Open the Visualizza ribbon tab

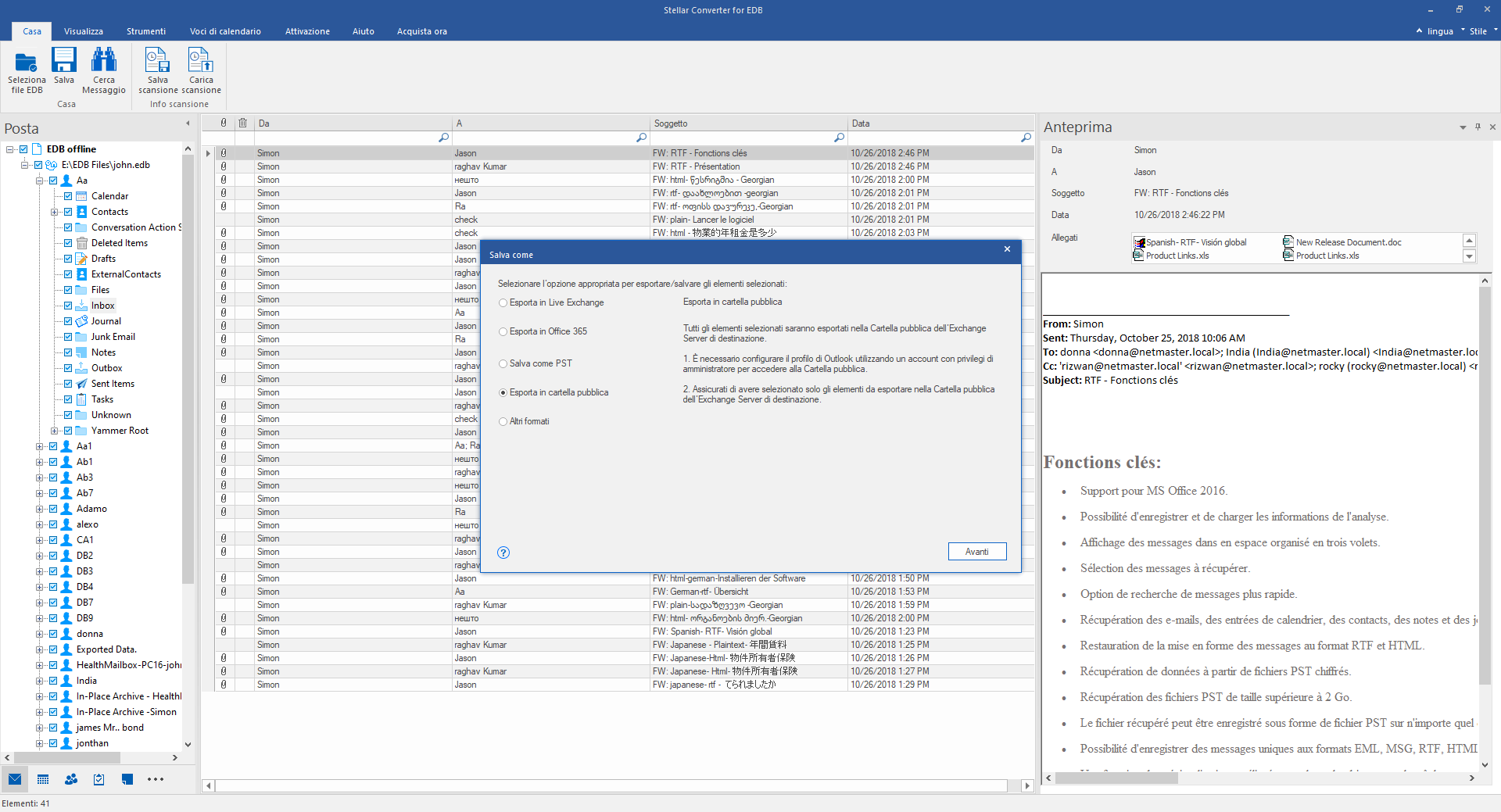(x=83, y=31)
